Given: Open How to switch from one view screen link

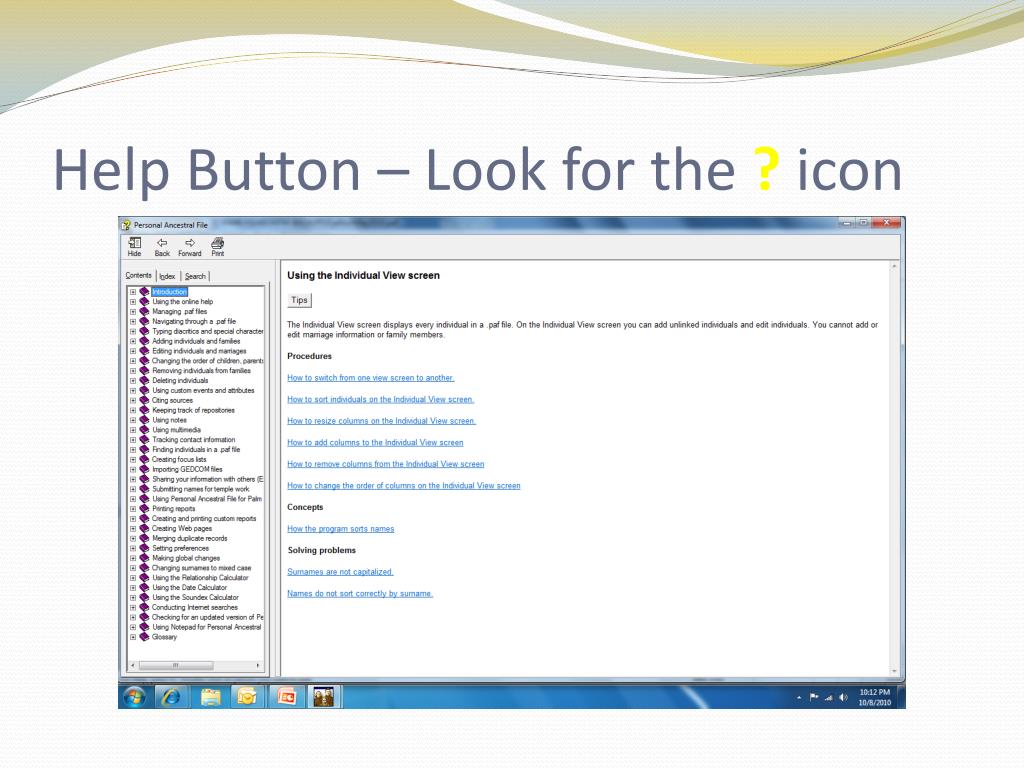Looking at the screenshot, I should [370, 377].
